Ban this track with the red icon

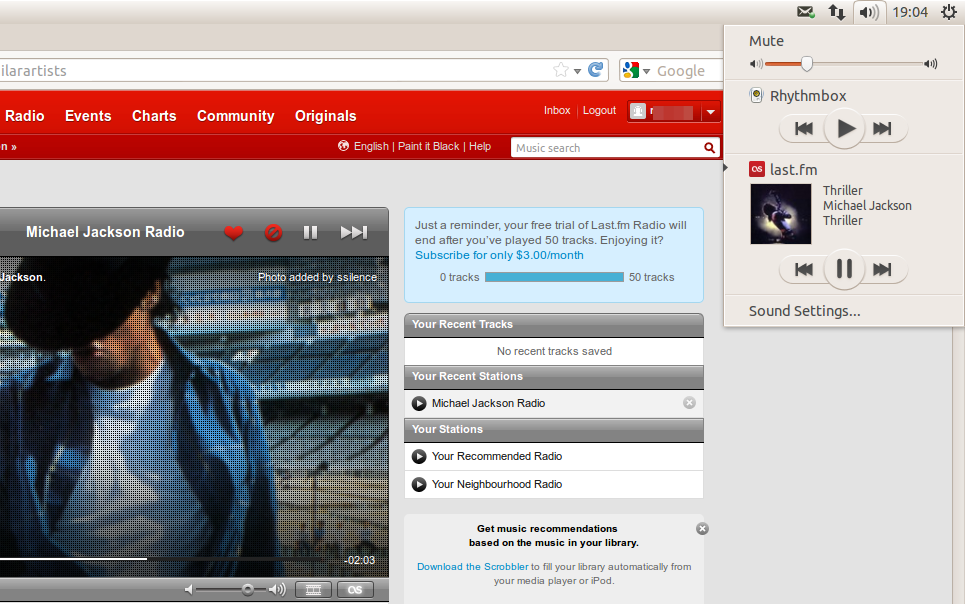pyautogui.click(x=273, y=232)
